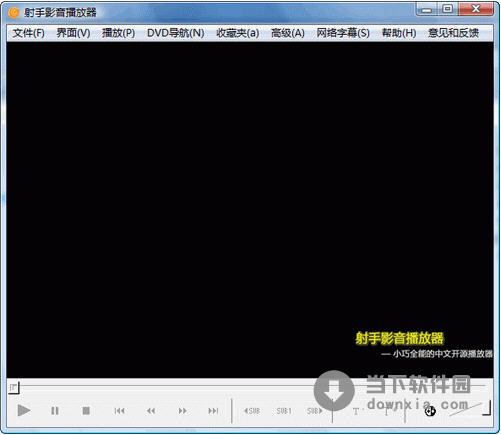Screen dimensions: 501x435
Task: Click the seek bar handle at start
Action: pos(14,388)
